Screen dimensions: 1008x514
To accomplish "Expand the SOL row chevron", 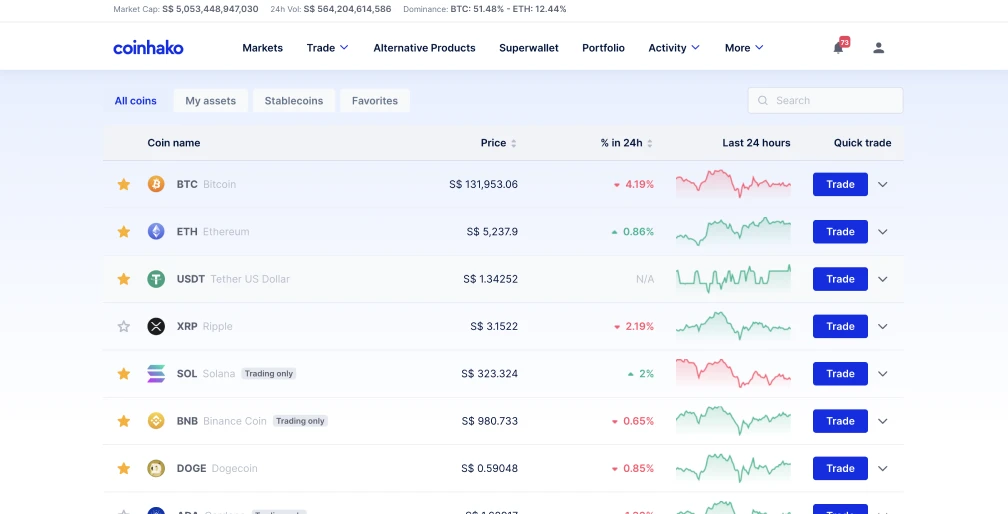I will (x=883, y=373).
